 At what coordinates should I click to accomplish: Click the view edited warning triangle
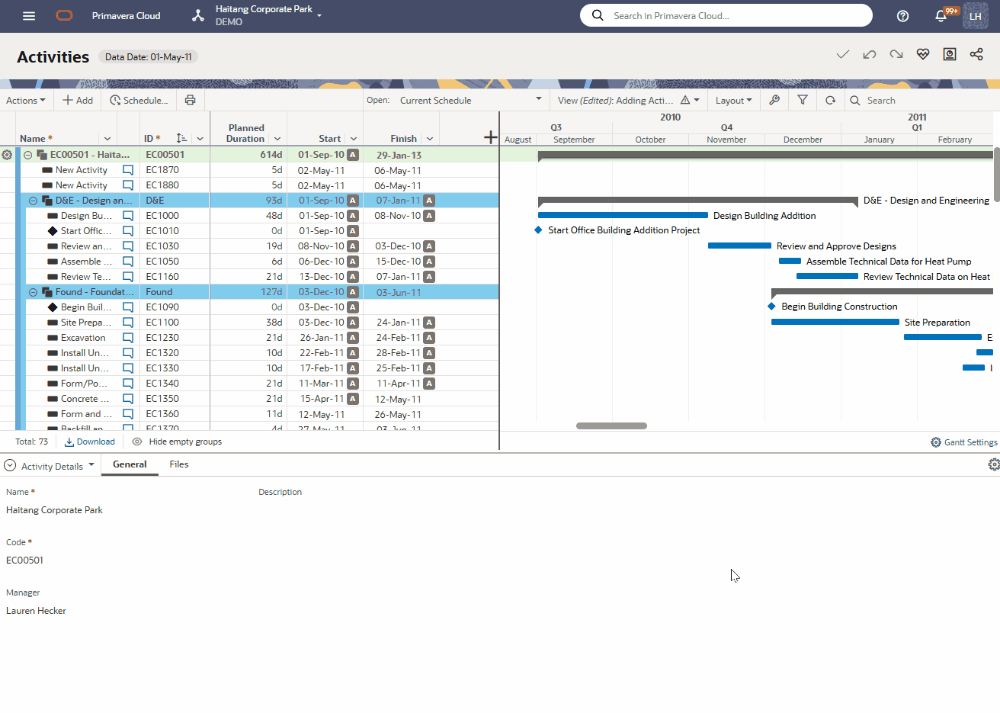point(685,100)
